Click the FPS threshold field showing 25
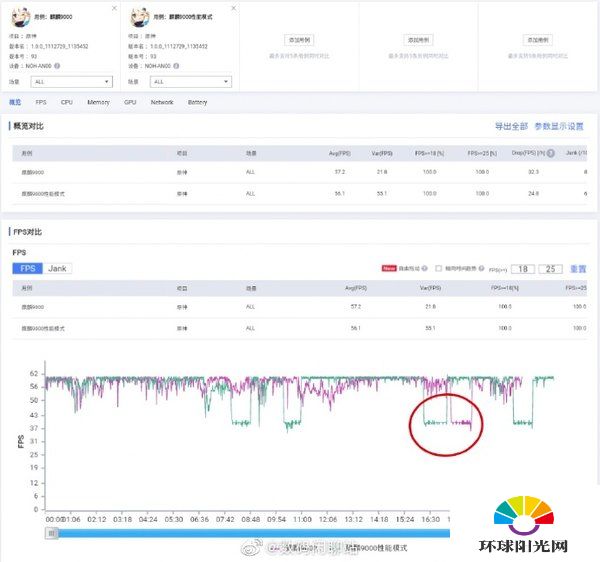 click(550, 269)
